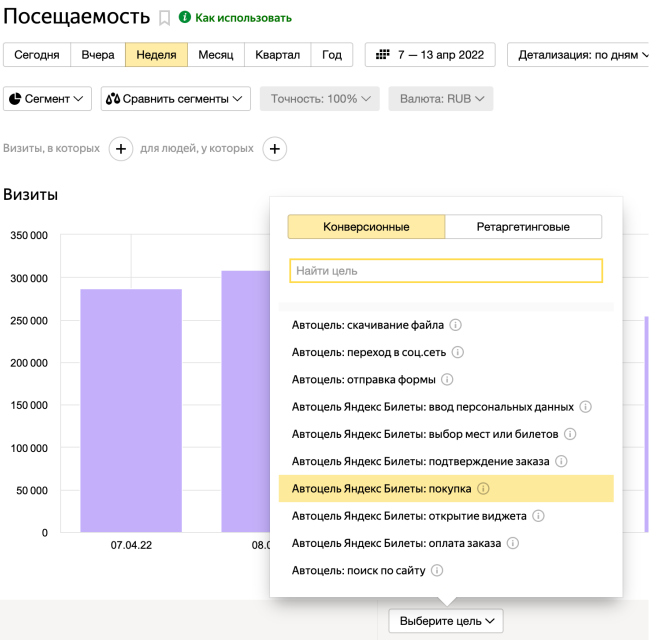Click the bookmark icon next to Посещаемость

coord(165,18)
